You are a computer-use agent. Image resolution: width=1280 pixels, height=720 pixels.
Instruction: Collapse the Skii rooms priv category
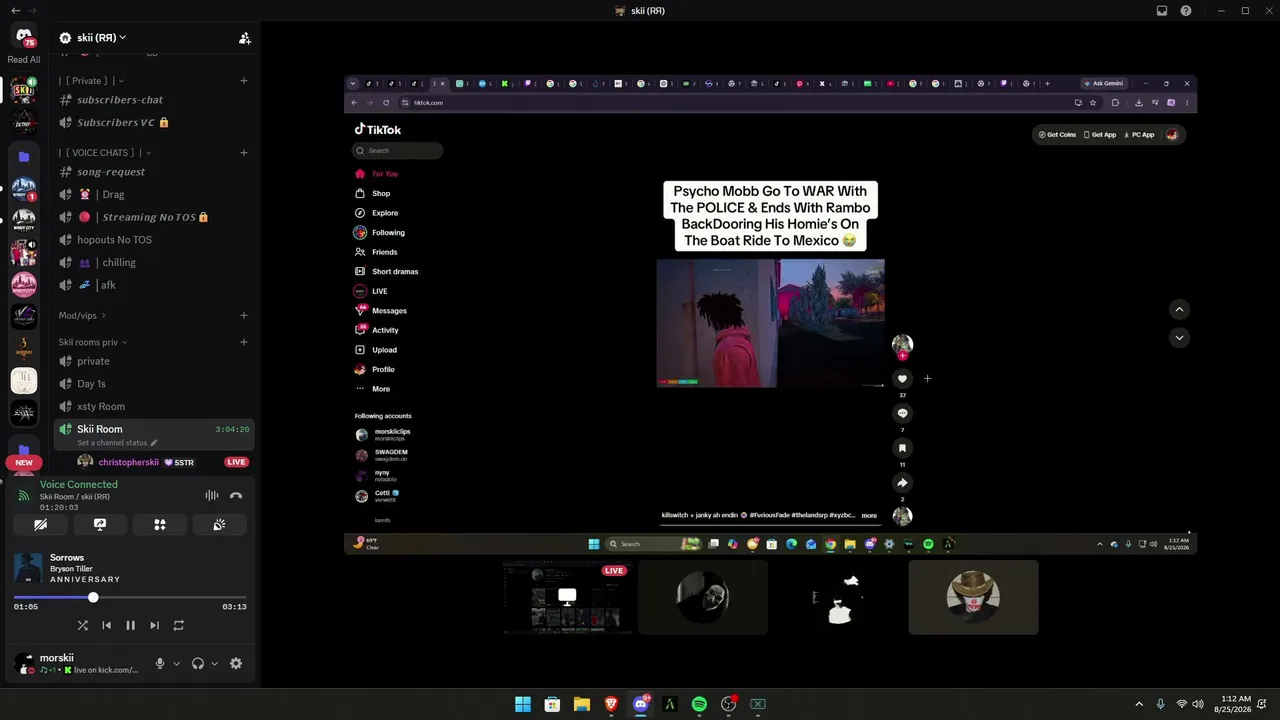point(93,343)
